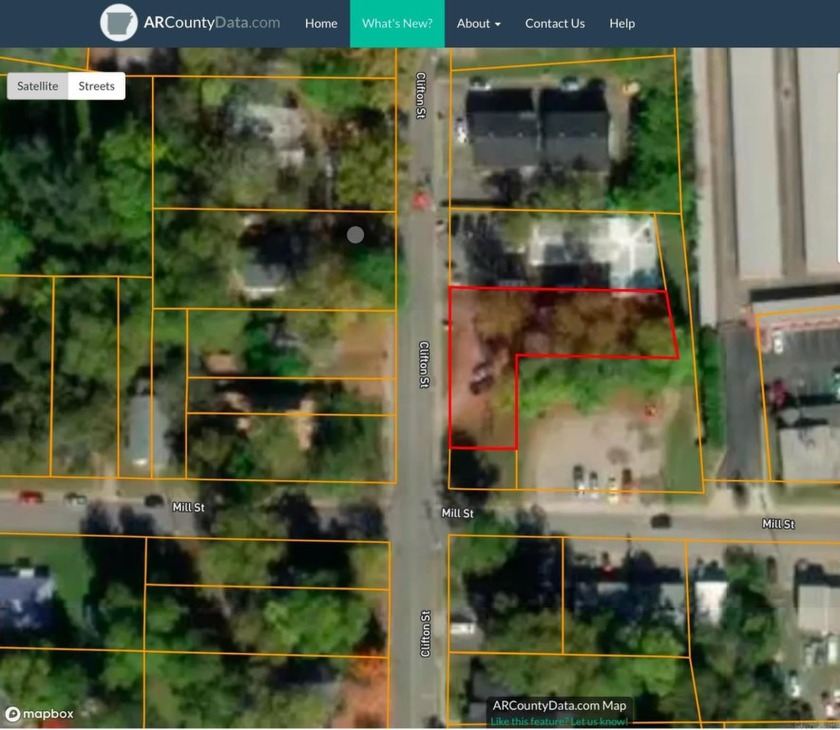Click the ARCountyData.com bucket logo

[117, 22]
